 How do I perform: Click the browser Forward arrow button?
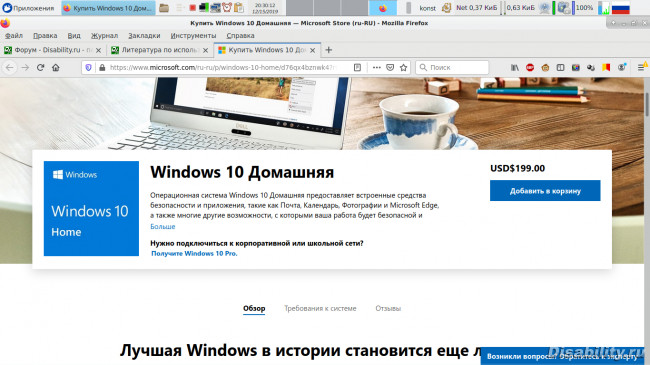pyautogui.click(x=25, y=67)
